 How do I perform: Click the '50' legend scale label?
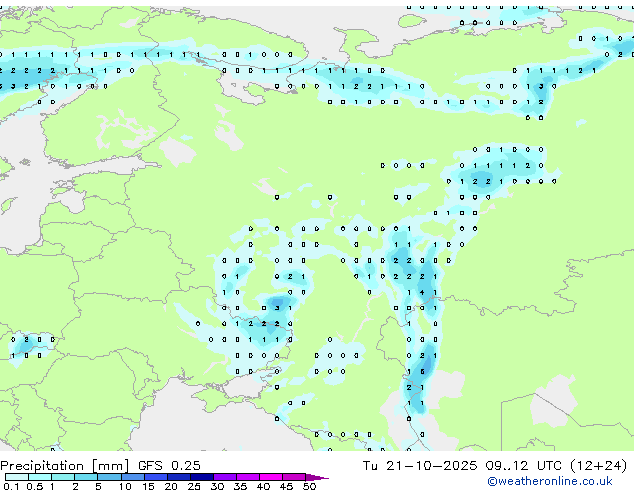coord(310,486)
